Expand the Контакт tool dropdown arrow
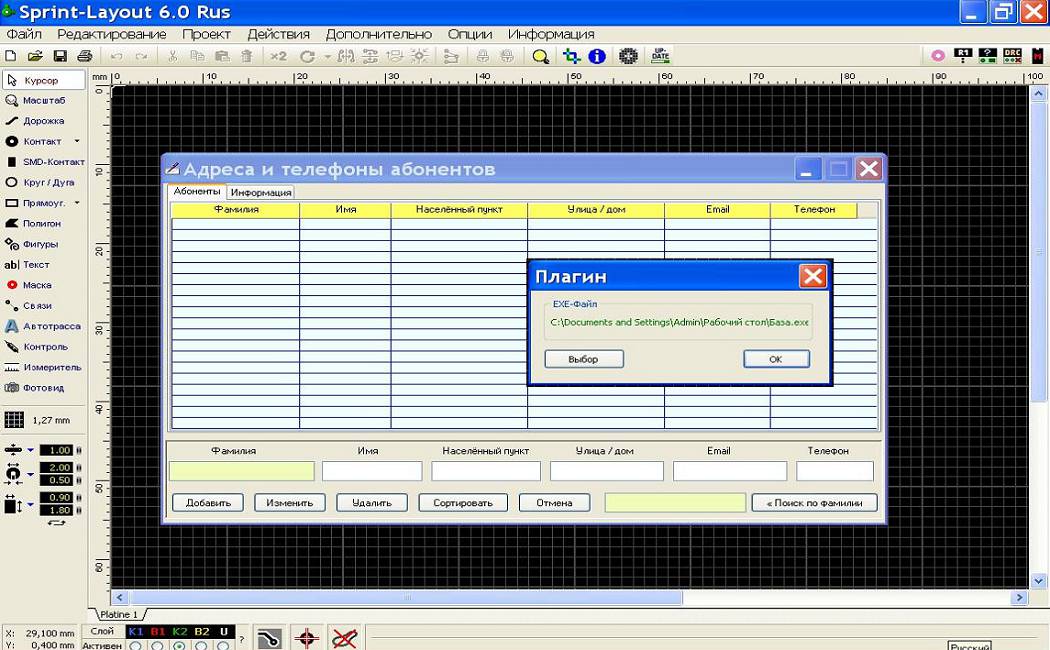 [x=77, y=142]
